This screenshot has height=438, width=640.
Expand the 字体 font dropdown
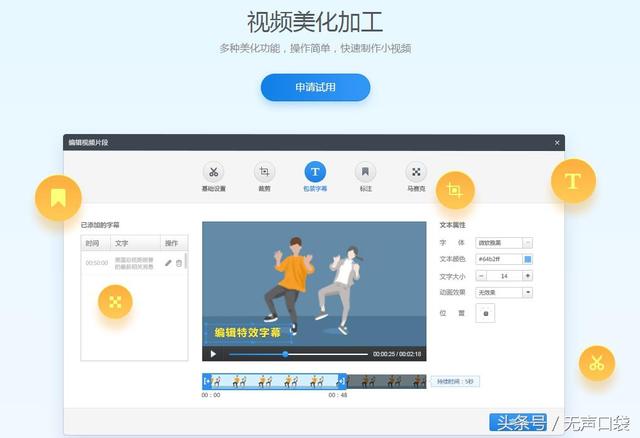point(528,242)
